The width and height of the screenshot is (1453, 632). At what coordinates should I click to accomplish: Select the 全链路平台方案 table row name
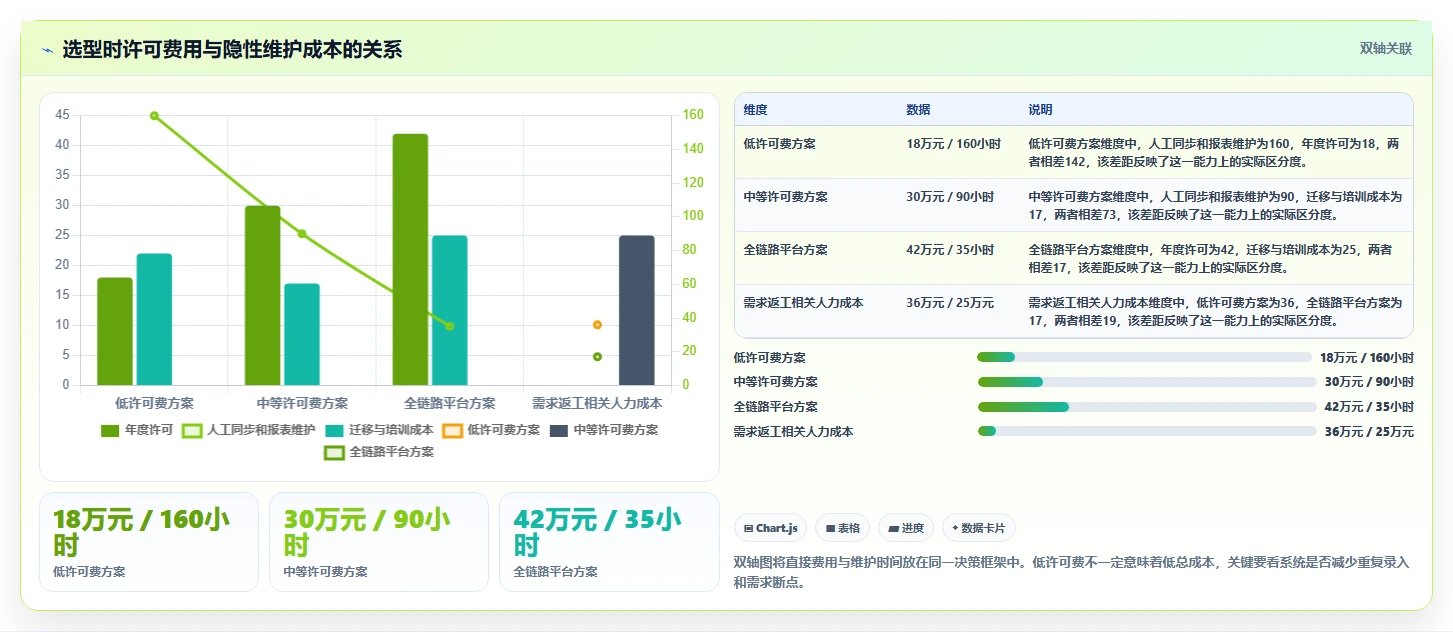coord(785,250)
